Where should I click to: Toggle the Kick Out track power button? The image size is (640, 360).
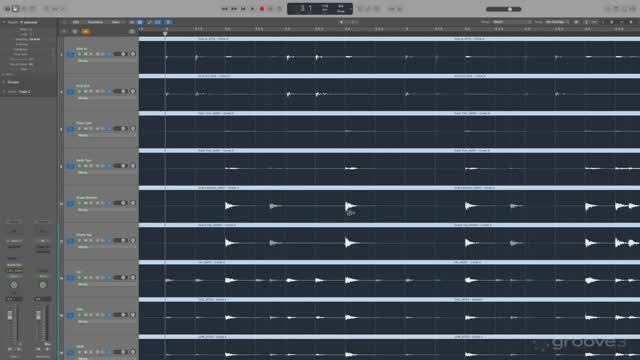(80, 91)
